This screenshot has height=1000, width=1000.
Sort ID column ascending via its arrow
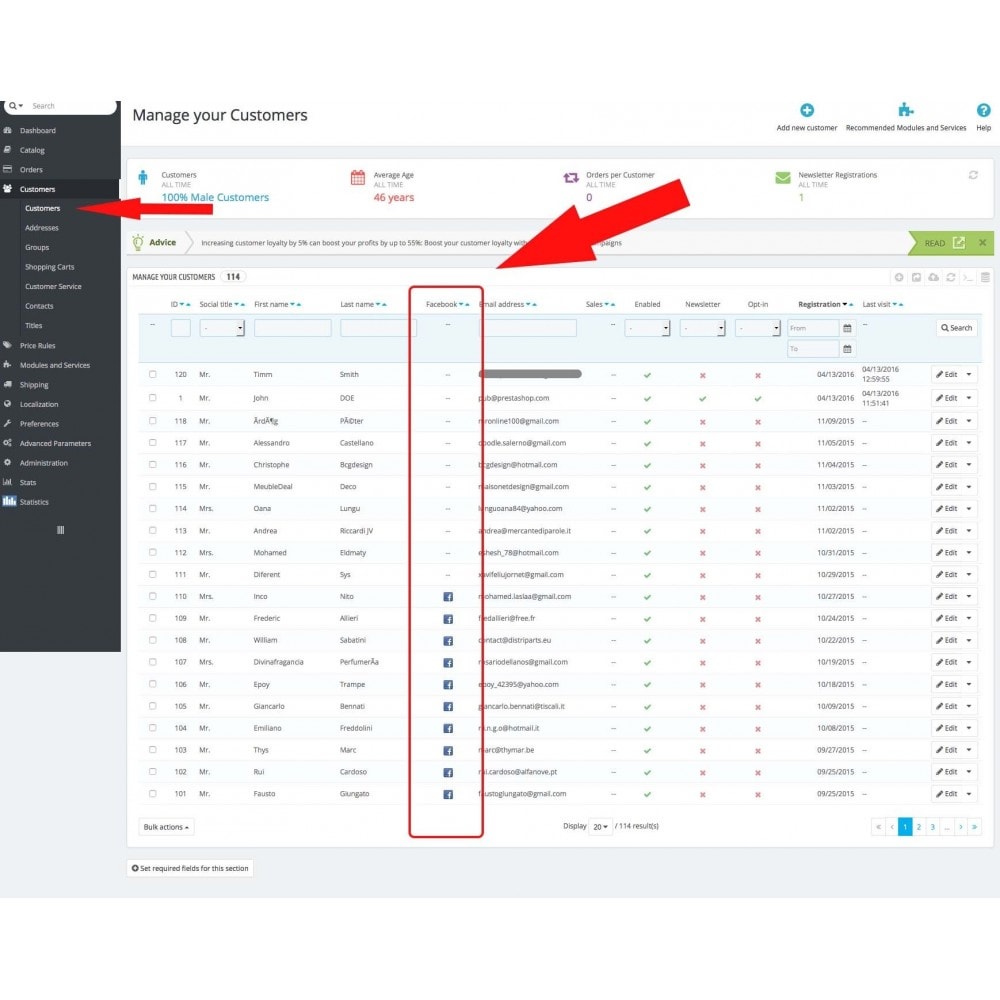[x=188, y=305]
